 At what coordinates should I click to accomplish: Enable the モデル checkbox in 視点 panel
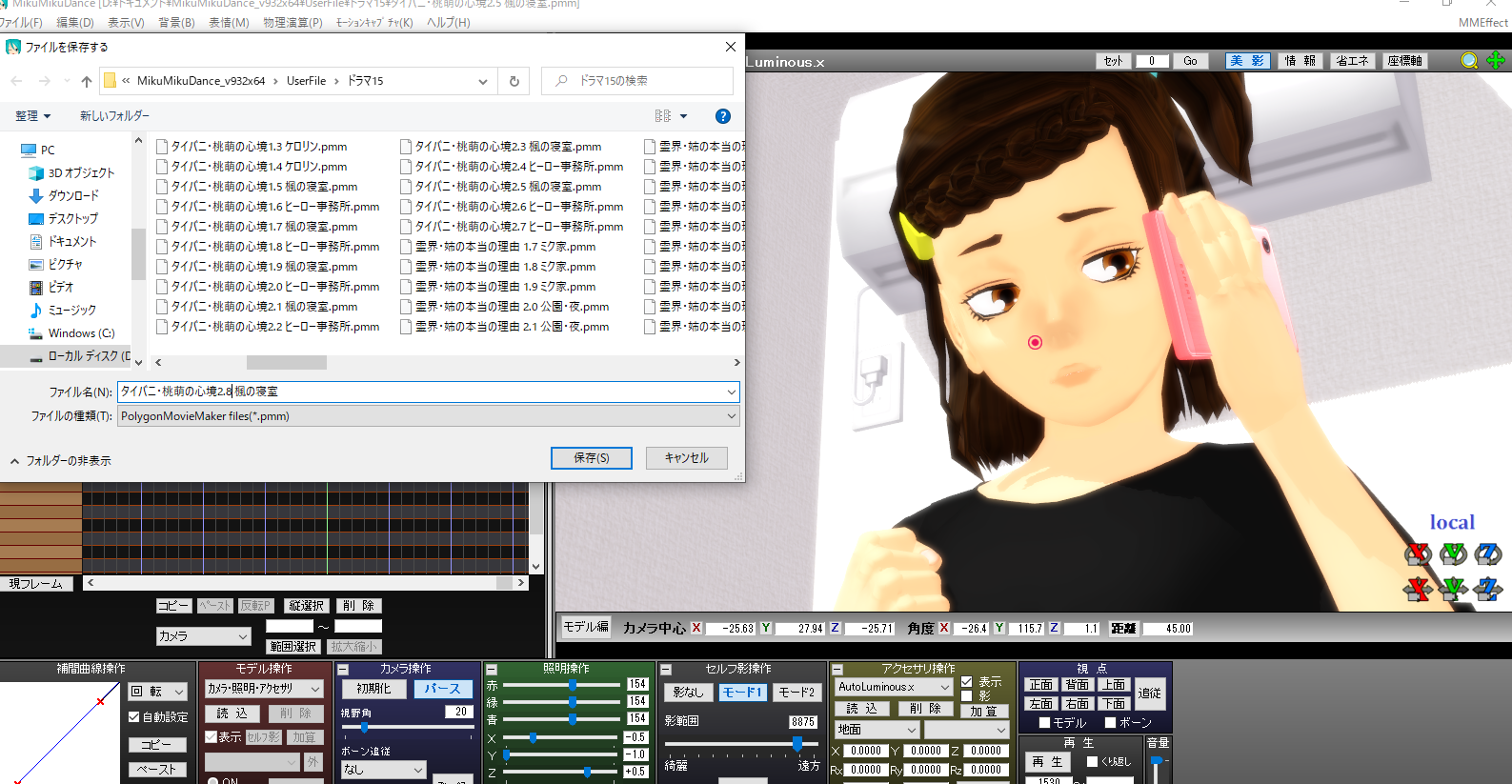point(1045,723)
